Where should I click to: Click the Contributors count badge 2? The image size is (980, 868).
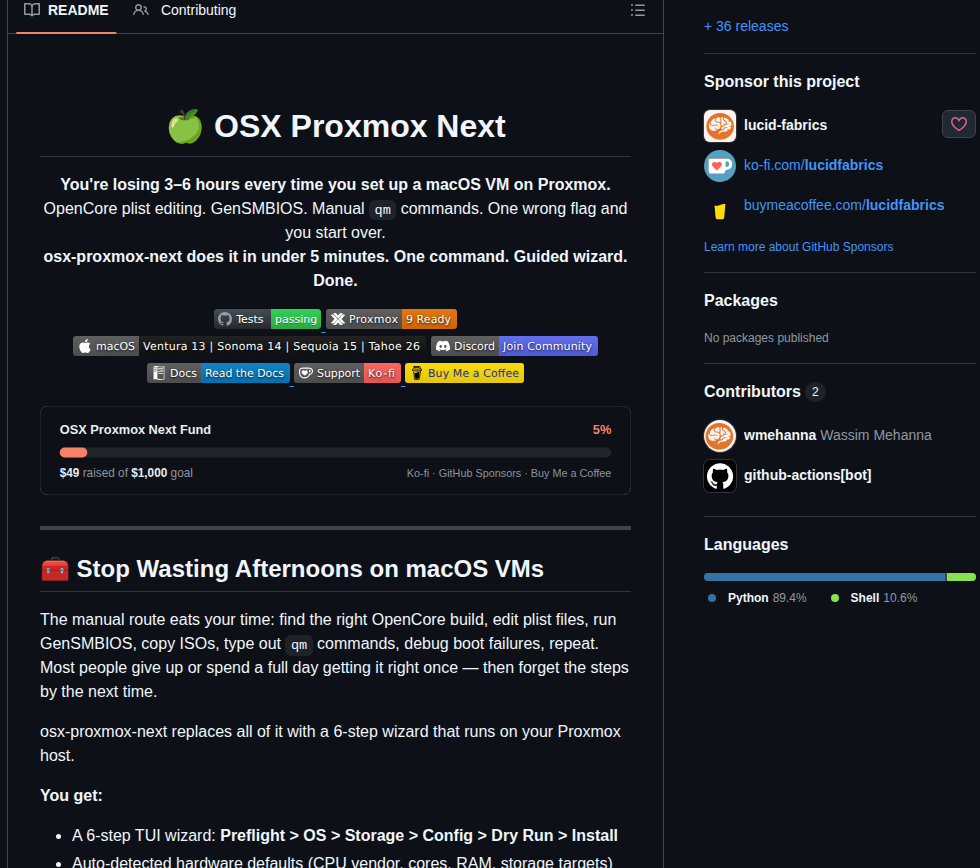pos(815,392)
